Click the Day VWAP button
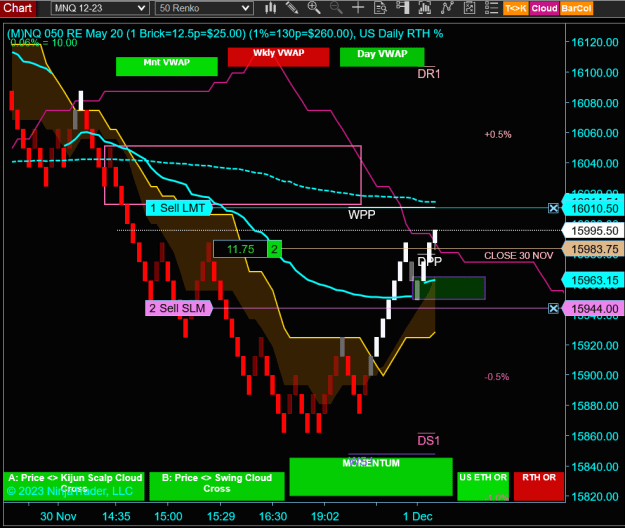 point(382,57)
